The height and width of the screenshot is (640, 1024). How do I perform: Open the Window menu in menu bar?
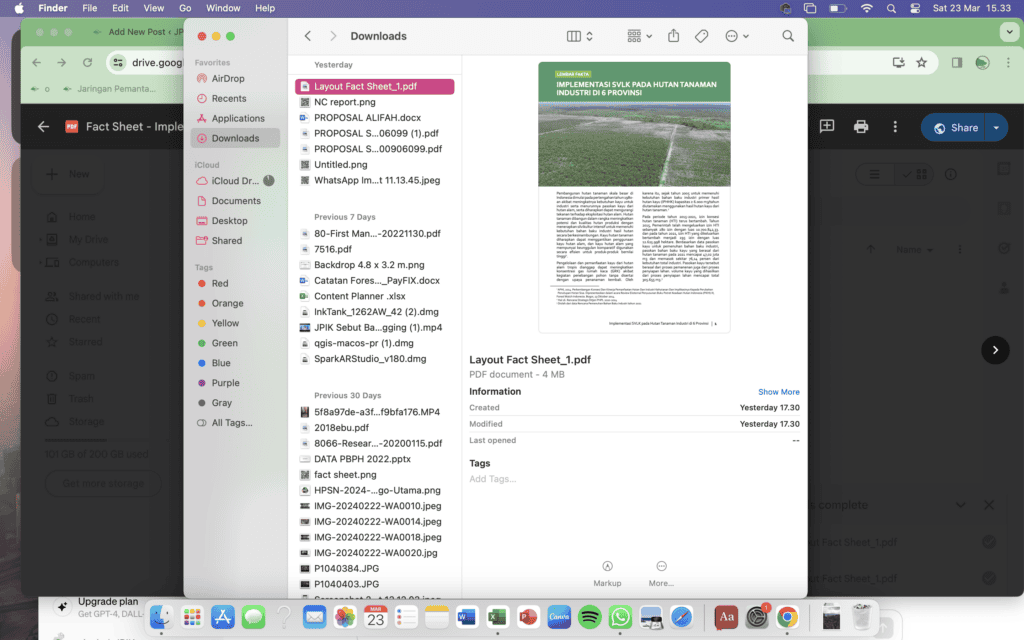click(x=223, y=8)
